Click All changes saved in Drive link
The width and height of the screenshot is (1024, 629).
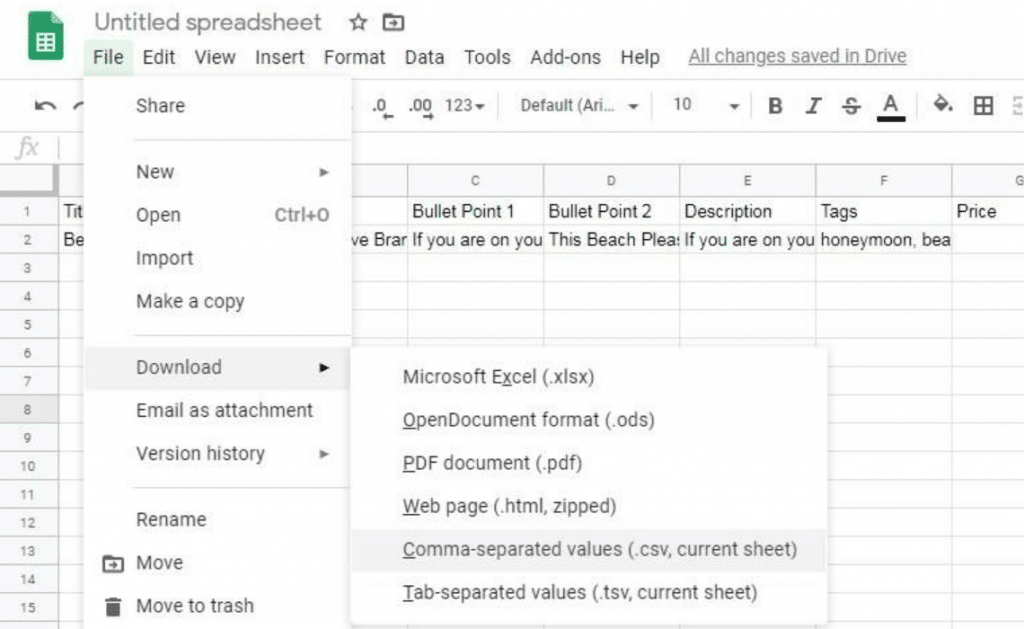tap(797, 57)
